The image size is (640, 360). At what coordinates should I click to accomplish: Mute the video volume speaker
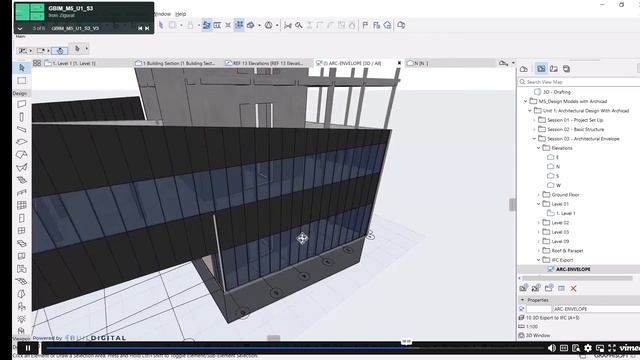coord(551,348)
